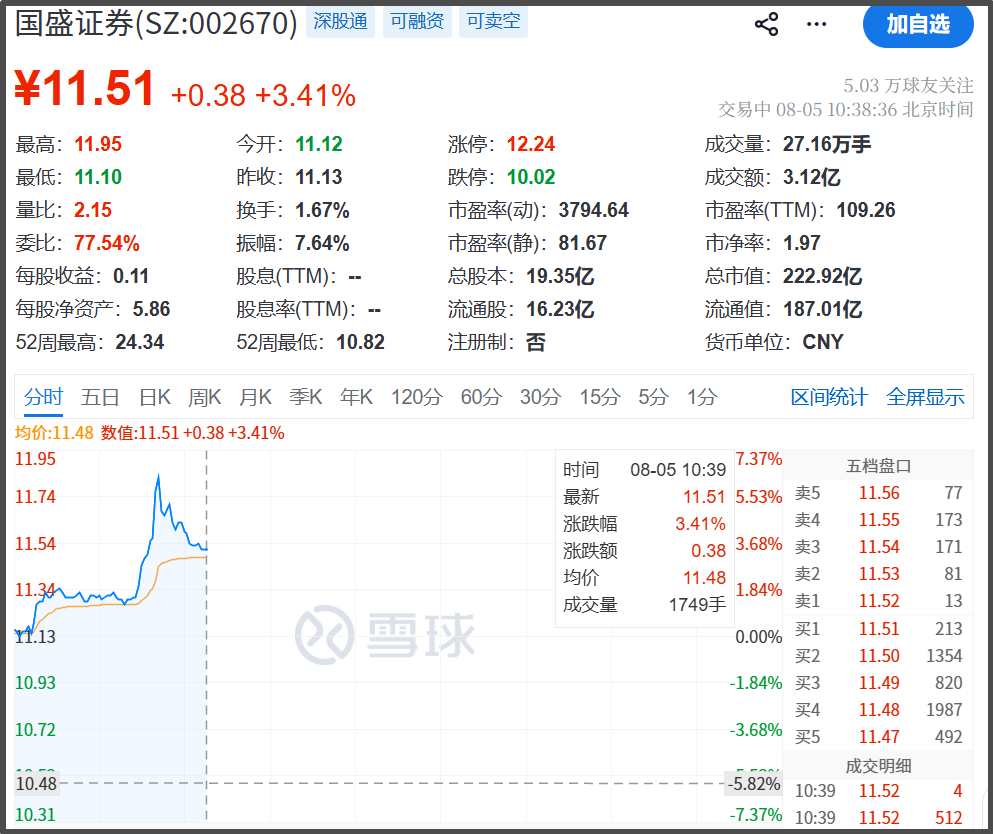Click the 成交明细 section header
The height and width of the screenshot is (834, 993).
(x=878, y=766)
